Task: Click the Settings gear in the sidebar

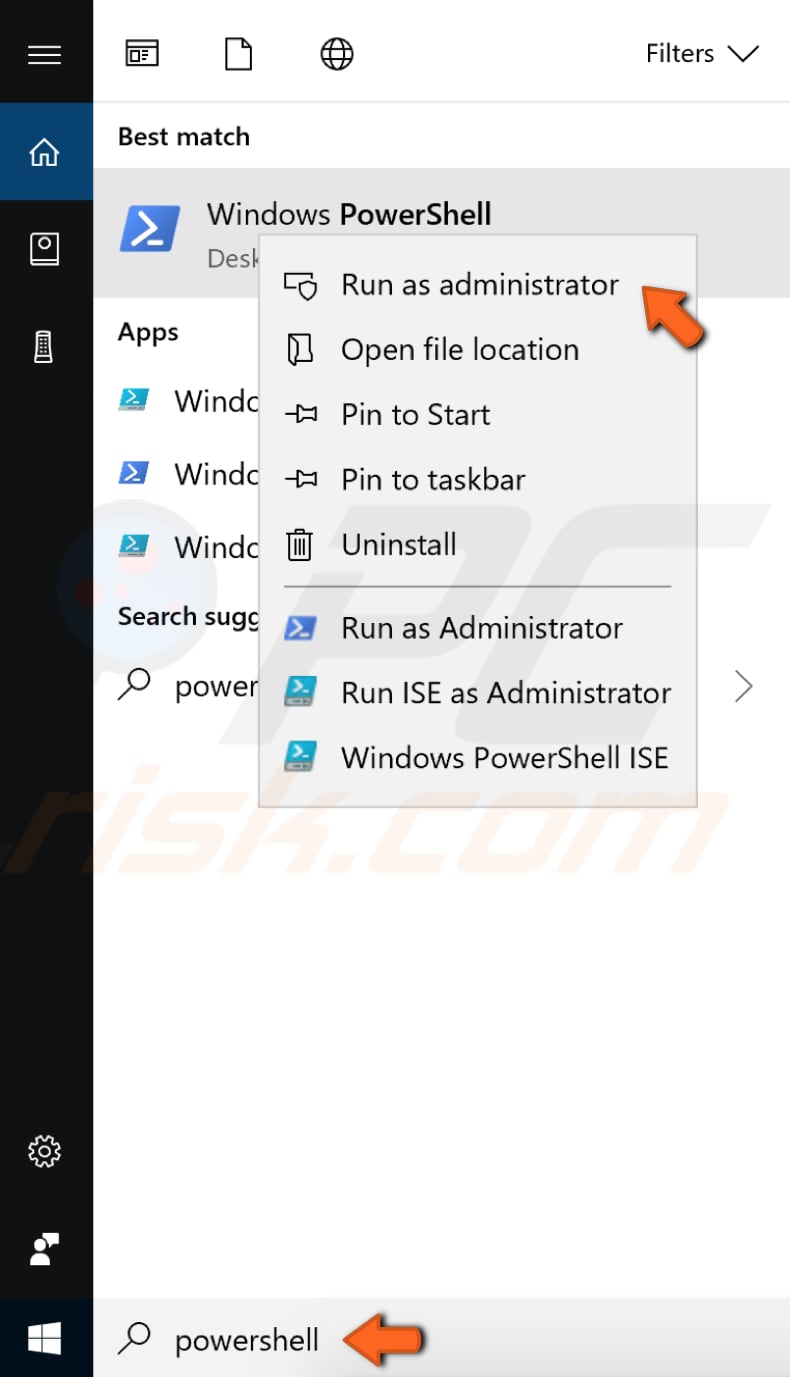Action: [x=45, y=1152]
